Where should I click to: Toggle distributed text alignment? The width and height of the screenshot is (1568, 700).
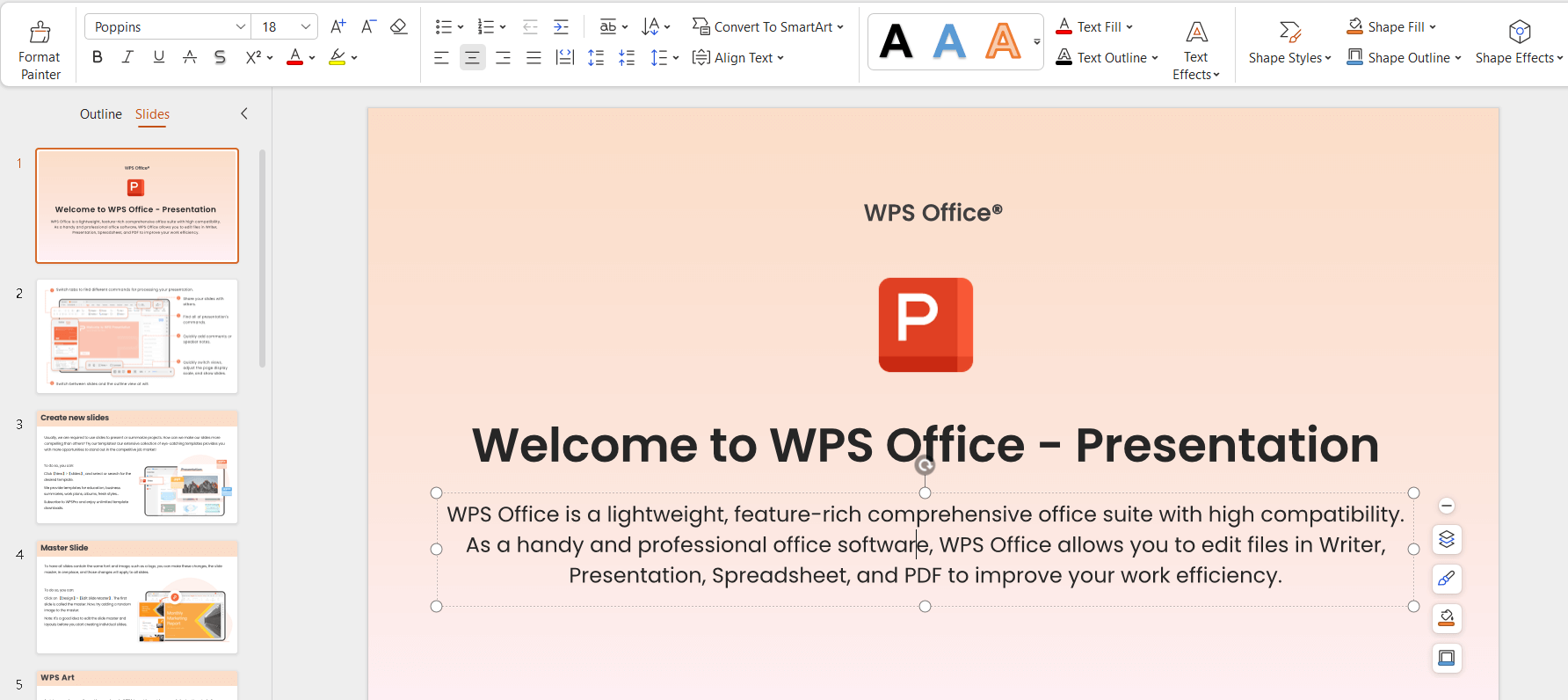click(565, 58)
